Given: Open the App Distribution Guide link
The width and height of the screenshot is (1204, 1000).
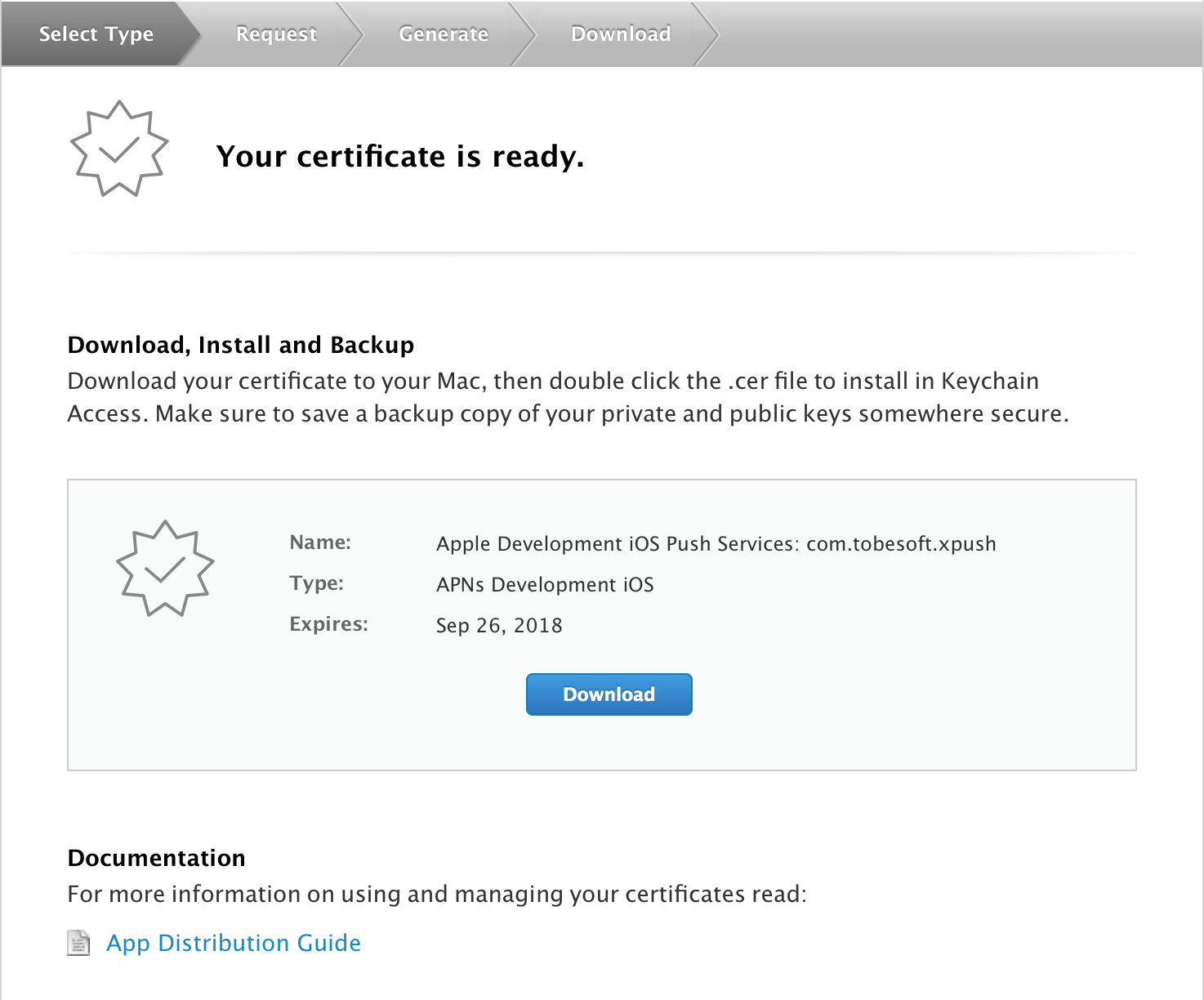Looking at the screenshot, I should click(234, 943).
